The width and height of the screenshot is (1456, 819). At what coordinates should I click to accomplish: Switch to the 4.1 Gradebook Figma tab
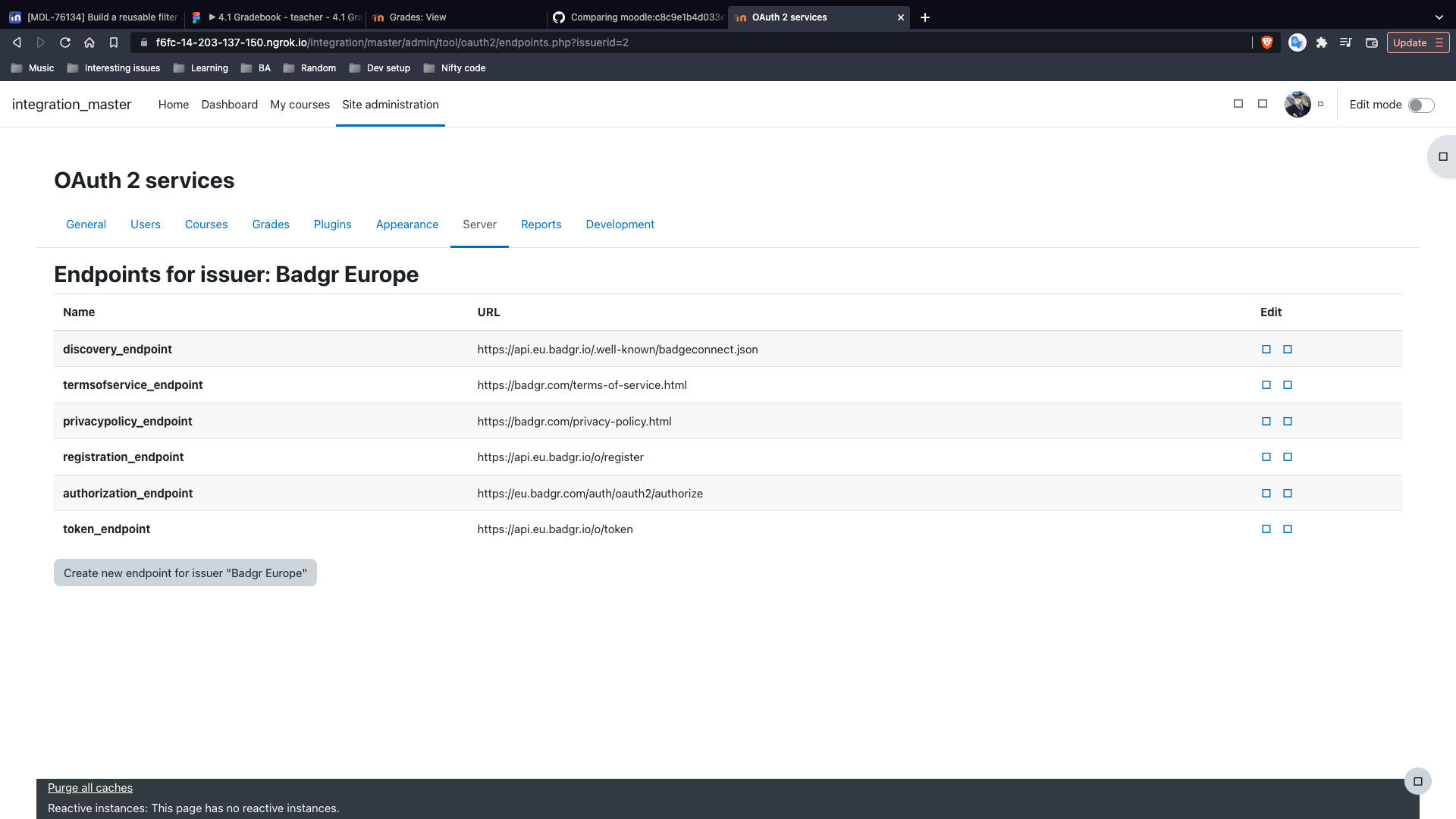[x=275, y=17]
